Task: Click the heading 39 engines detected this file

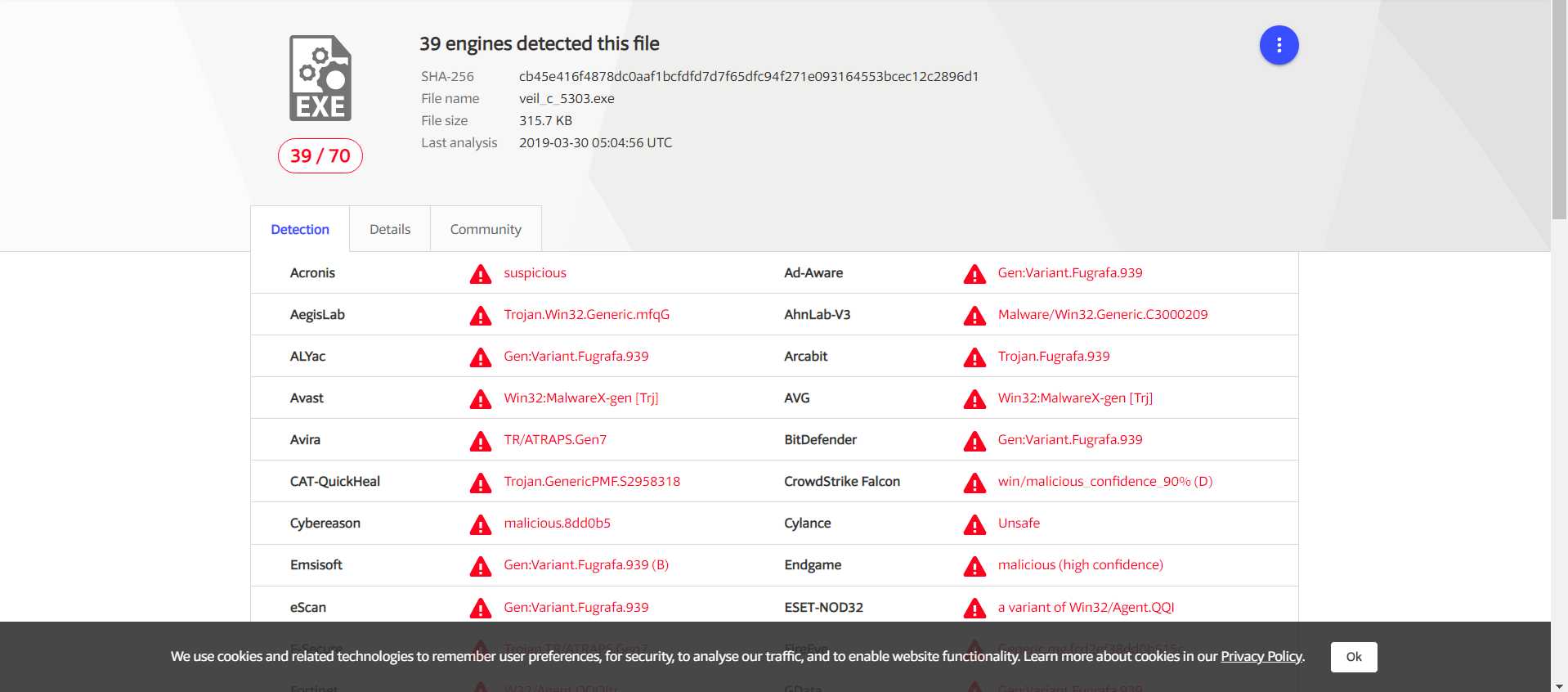Action: (x=540, y=43)
